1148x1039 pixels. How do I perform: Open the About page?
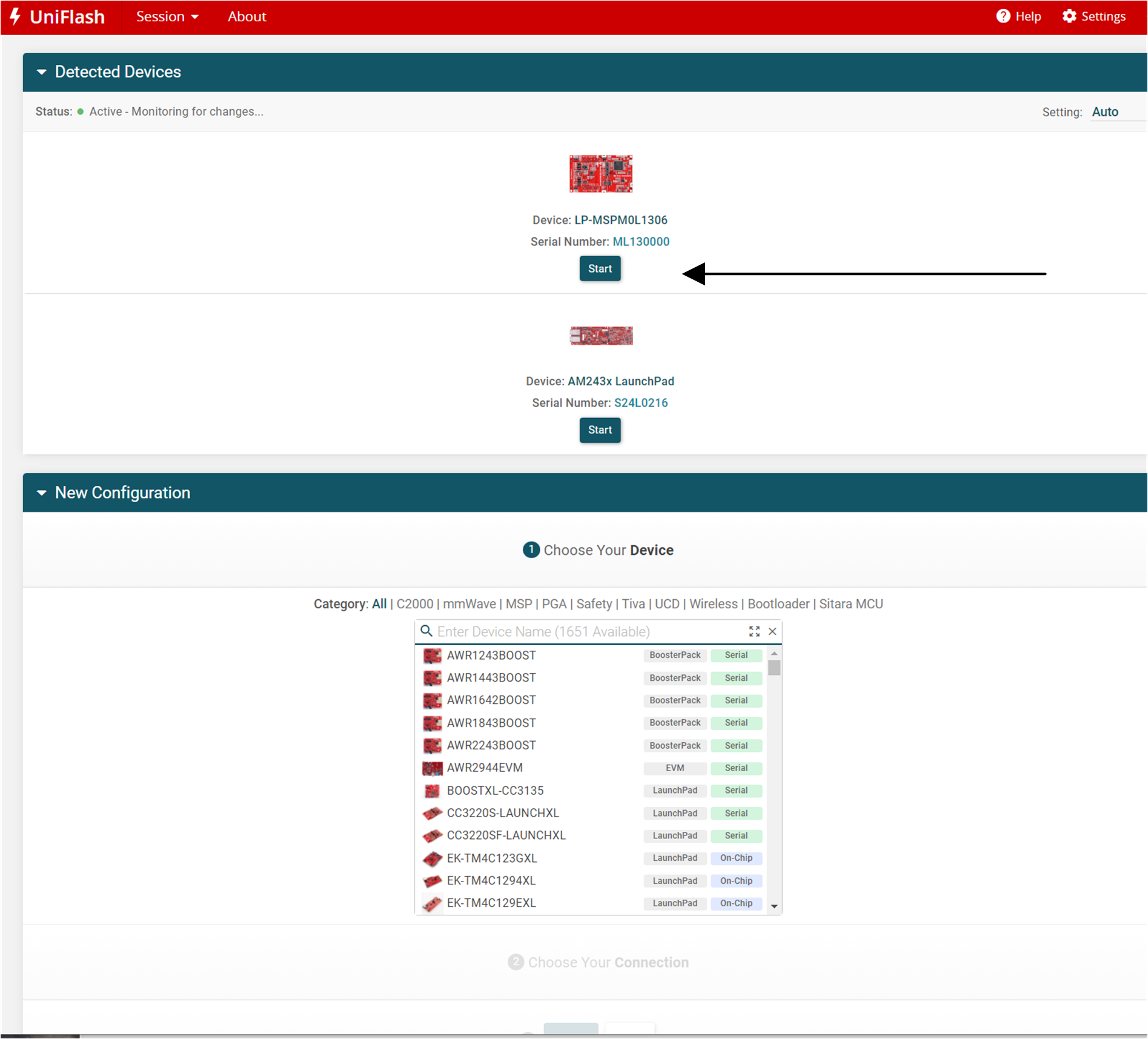pos(247,16)
